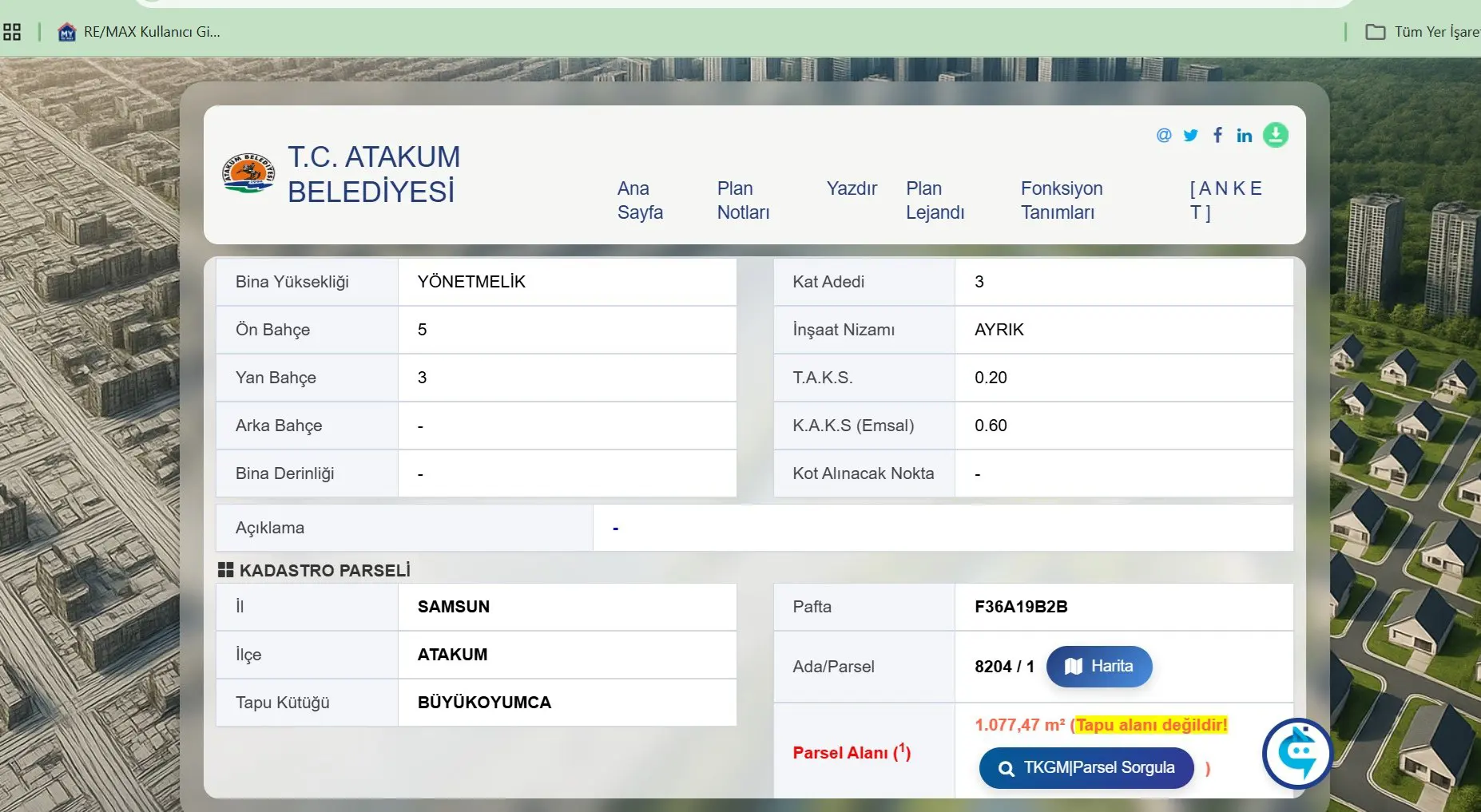Click the TKGM|Parsel Sorgula button
The width and height of the screenshot is (1481, 812).
tap(1086, 768)
